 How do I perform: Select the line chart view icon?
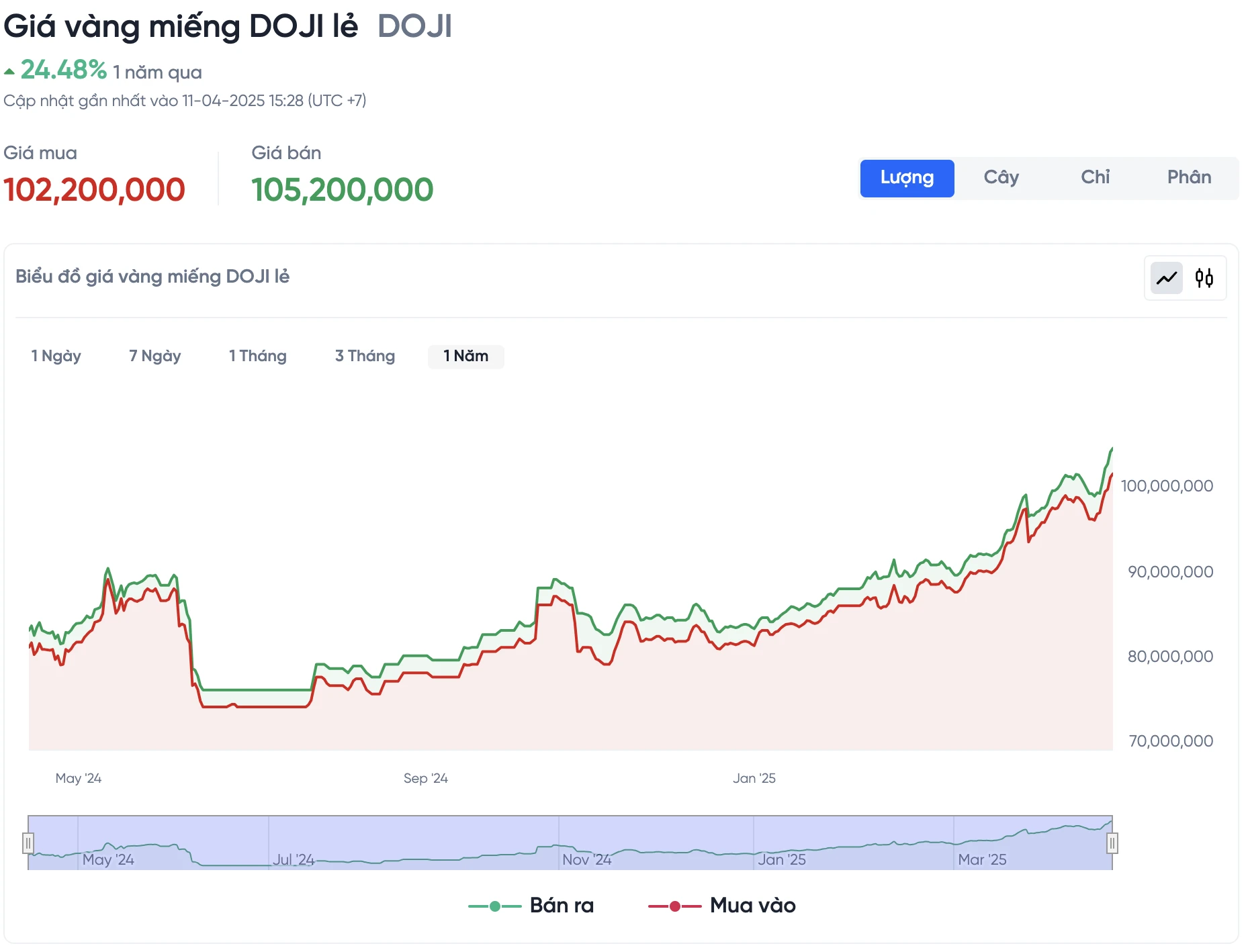coord(1165,277)
